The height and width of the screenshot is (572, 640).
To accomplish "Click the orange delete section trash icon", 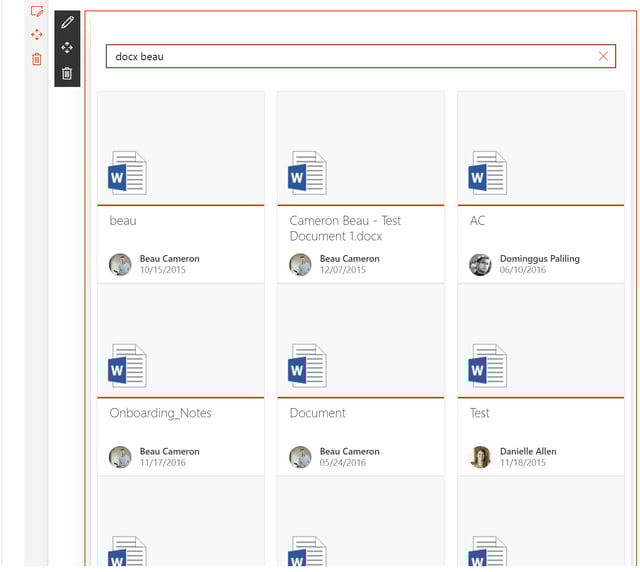I will [37, 59].
